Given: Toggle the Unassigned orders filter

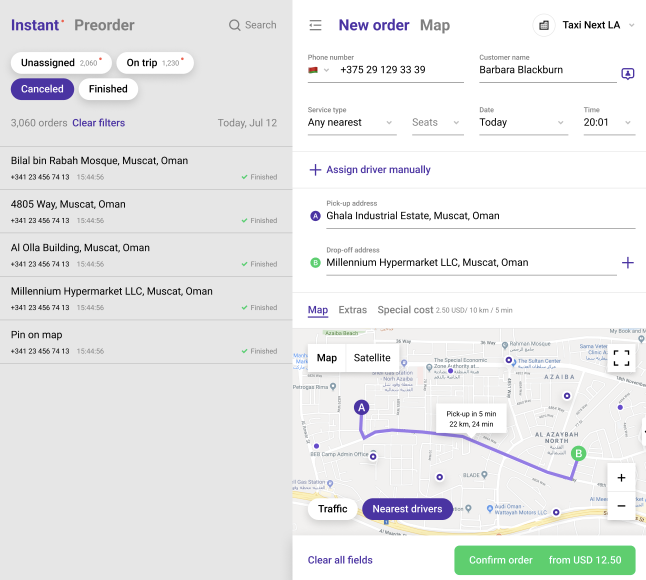Looking at the screenshot, I should click(x=61, y=63).
